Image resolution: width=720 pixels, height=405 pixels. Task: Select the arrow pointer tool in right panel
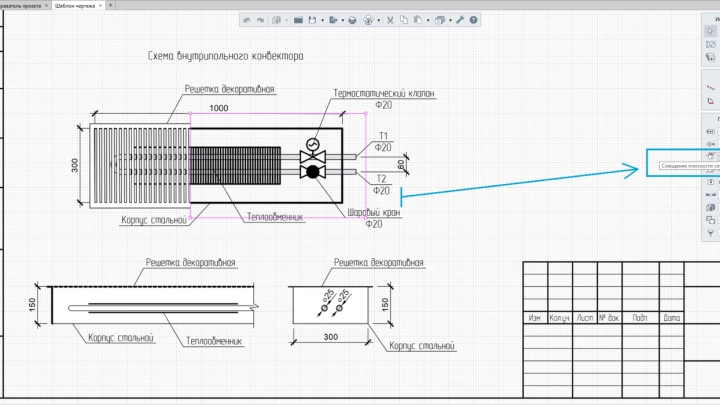coord(710,30)
